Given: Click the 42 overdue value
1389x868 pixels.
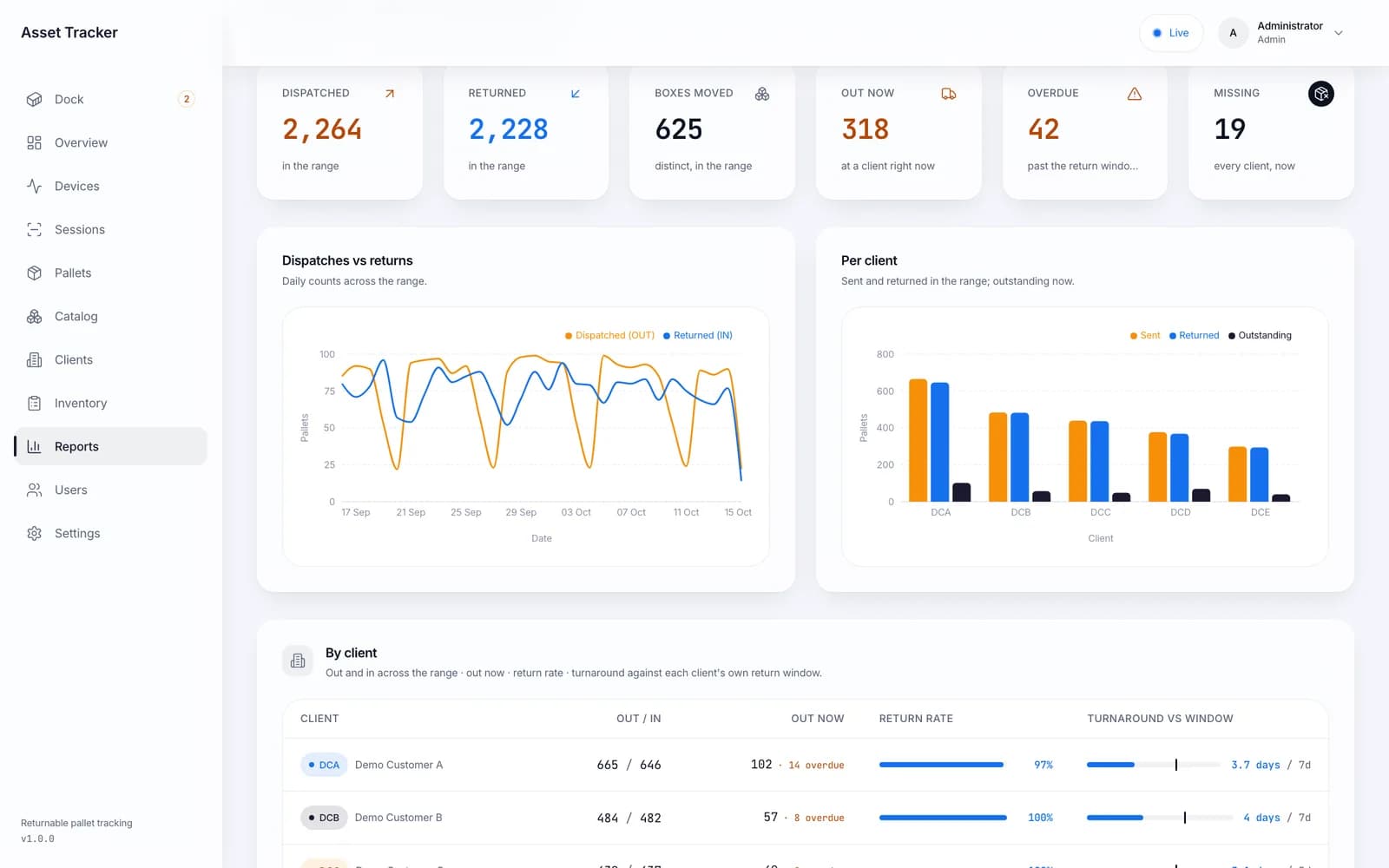Looking at the screenshot, I should (x=1043, y=129).
